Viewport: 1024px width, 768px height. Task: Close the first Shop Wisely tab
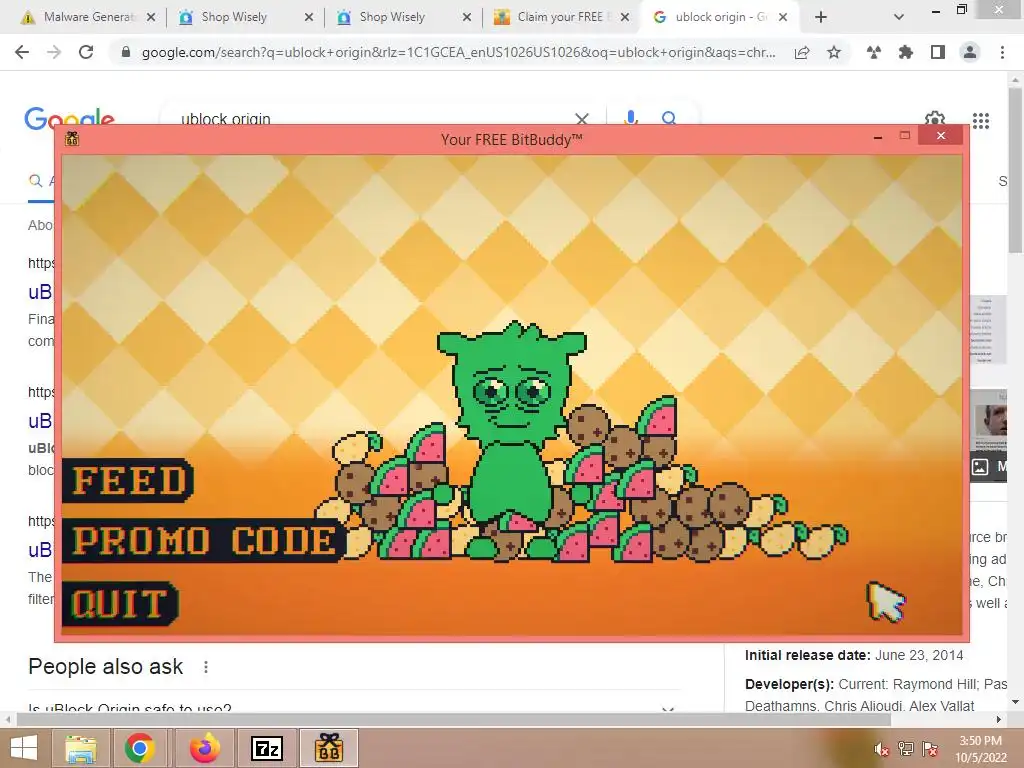point(309,18)
